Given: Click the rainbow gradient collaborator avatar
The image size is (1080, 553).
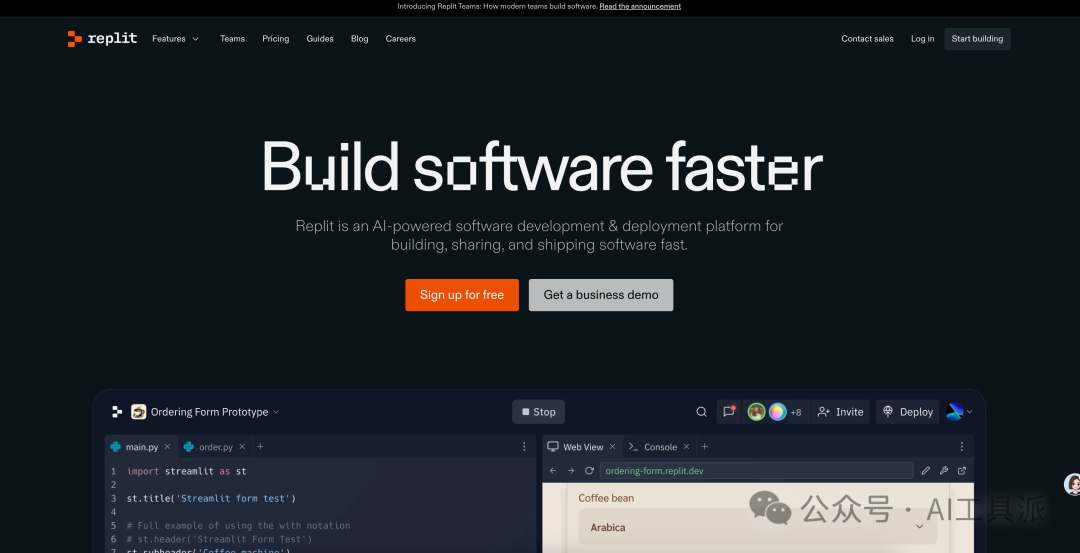Looking at the screenshot, I should point(778,412).
